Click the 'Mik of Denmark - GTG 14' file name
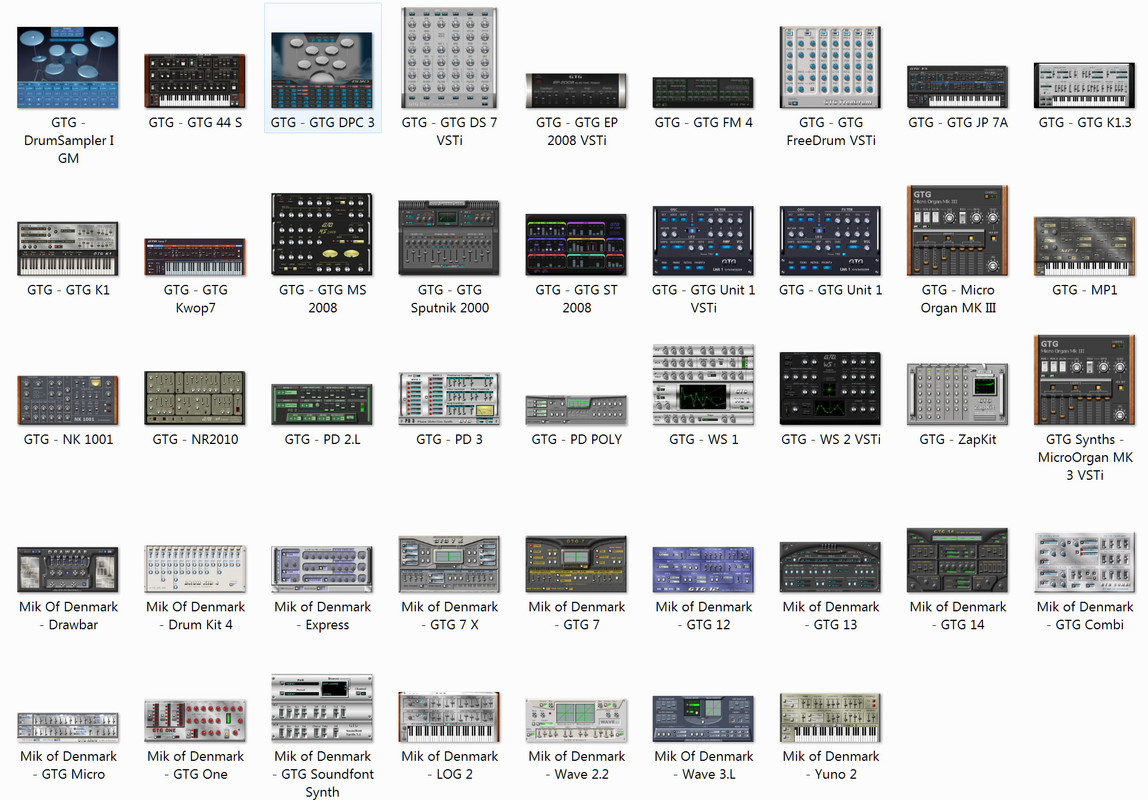This screenshot has width=1148, height=800. point(958,616)
